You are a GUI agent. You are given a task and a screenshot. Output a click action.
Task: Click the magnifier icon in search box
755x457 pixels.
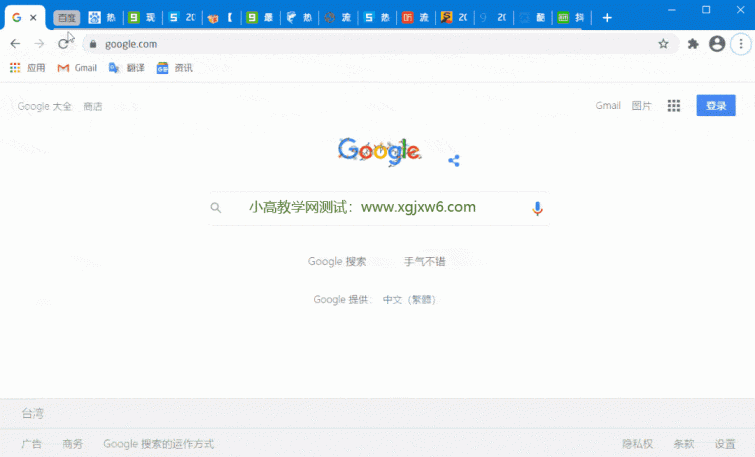coord(216,208)
